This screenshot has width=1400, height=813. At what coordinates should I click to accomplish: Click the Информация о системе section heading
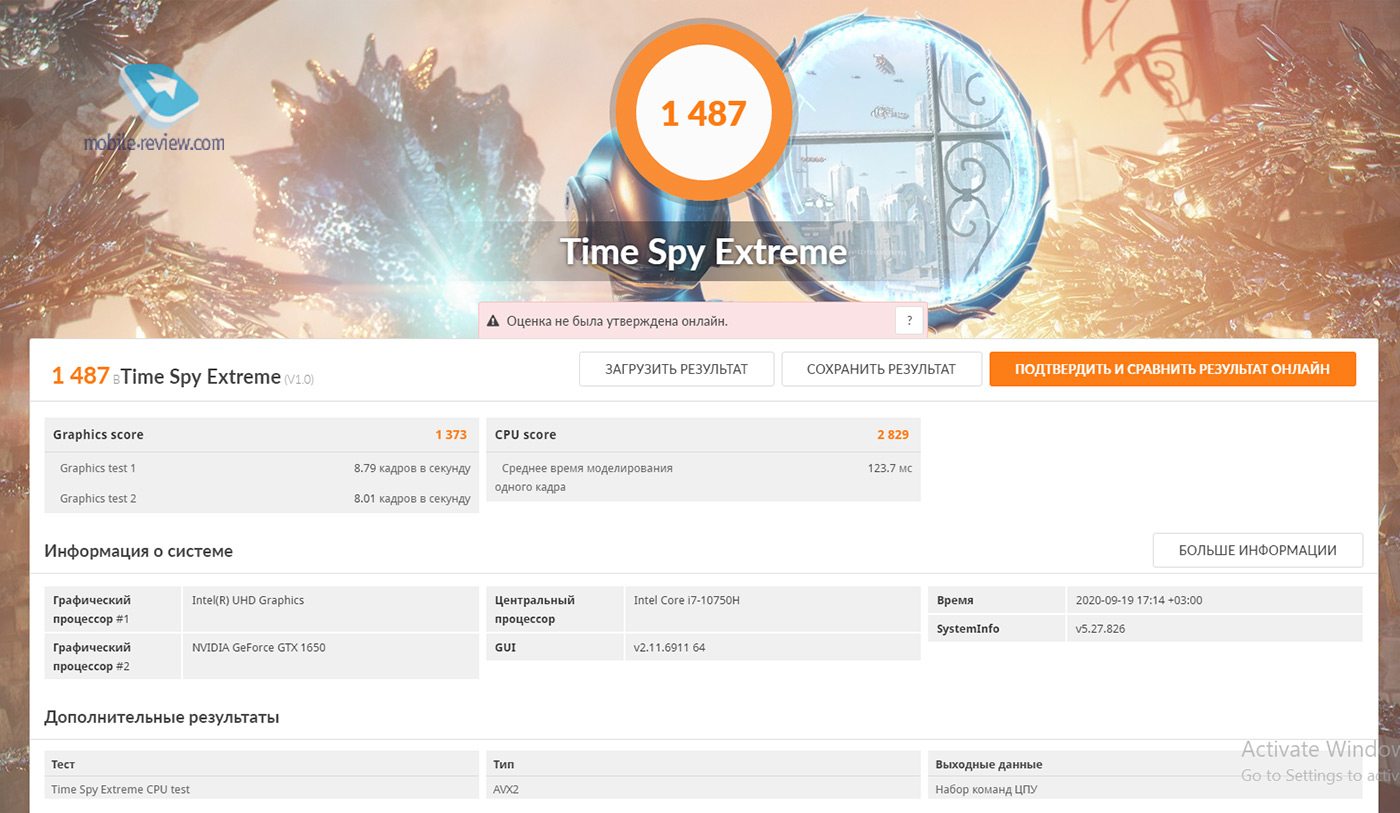click(x=139, y=551)
